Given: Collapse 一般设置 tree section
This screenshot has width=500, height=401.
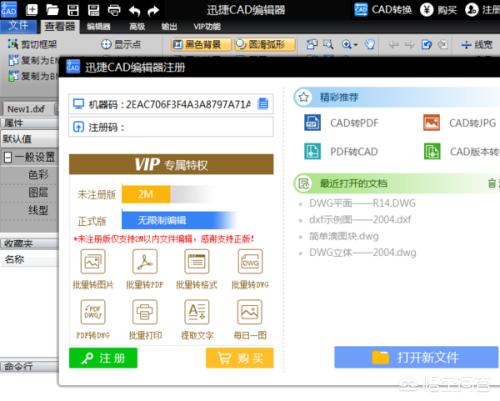Looking at the screenshot, I should click(8, 157).
